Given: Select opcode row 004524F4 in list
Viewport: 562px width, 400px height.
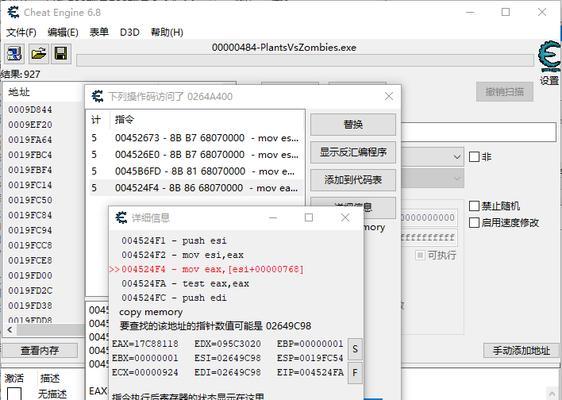Looking at the screenshot, I should (195, 188).
